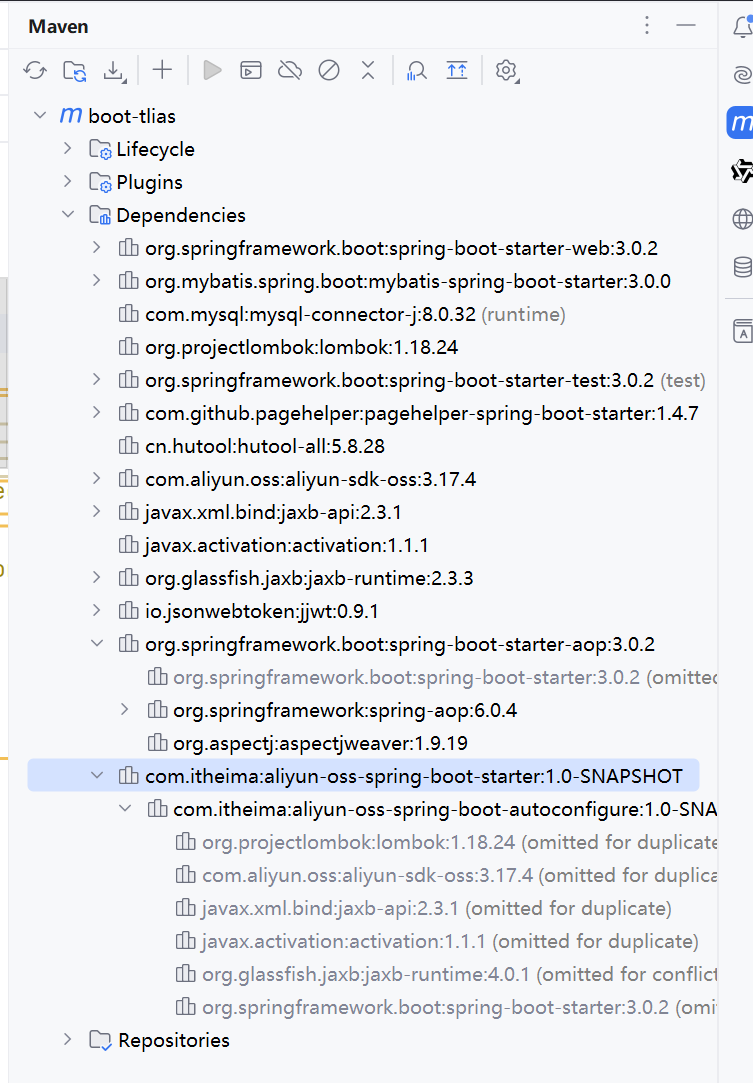Open Execute Maven Goal icon
The image size is (753, 1083).
pyautogui.click(x=251, y=70)
